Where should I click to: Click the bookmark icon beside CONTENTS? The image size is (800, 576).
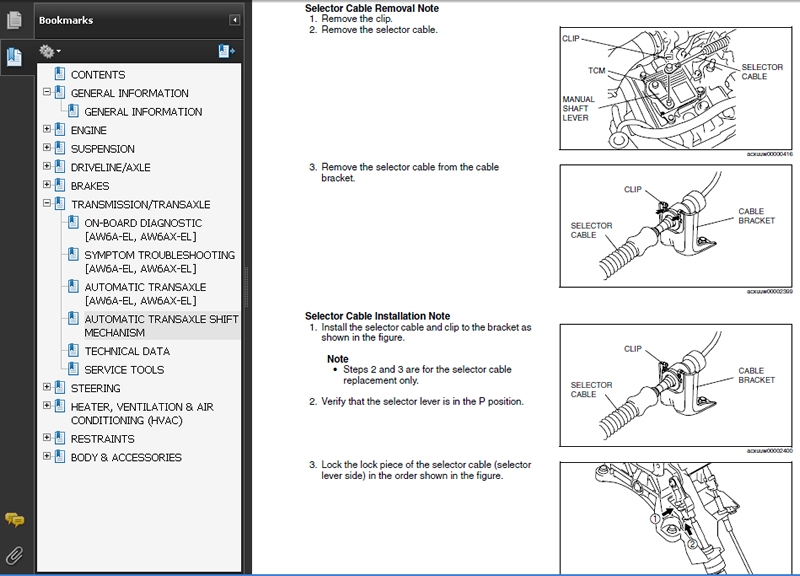point(60,74)
